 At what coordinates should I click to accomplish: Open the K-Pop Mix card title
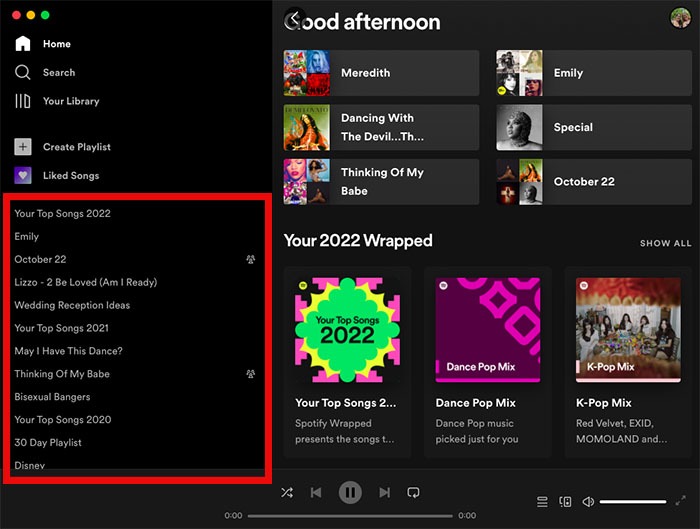click(604, 403)
